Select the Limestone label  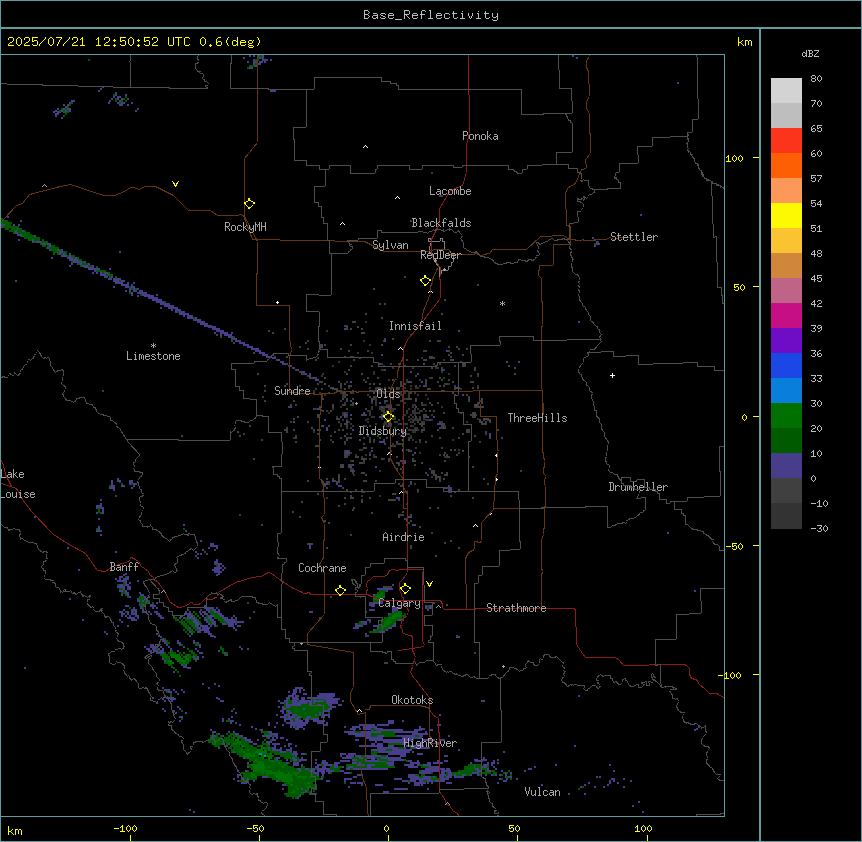click(x=153, y=356)
